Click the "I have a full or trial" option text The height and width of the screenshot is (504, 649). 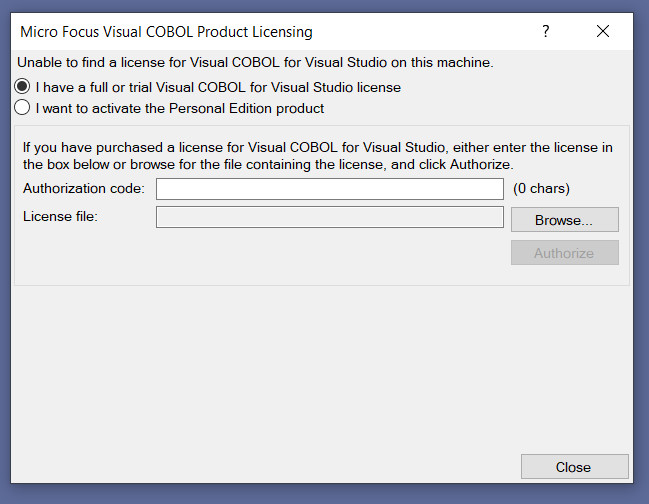(218, 87)
